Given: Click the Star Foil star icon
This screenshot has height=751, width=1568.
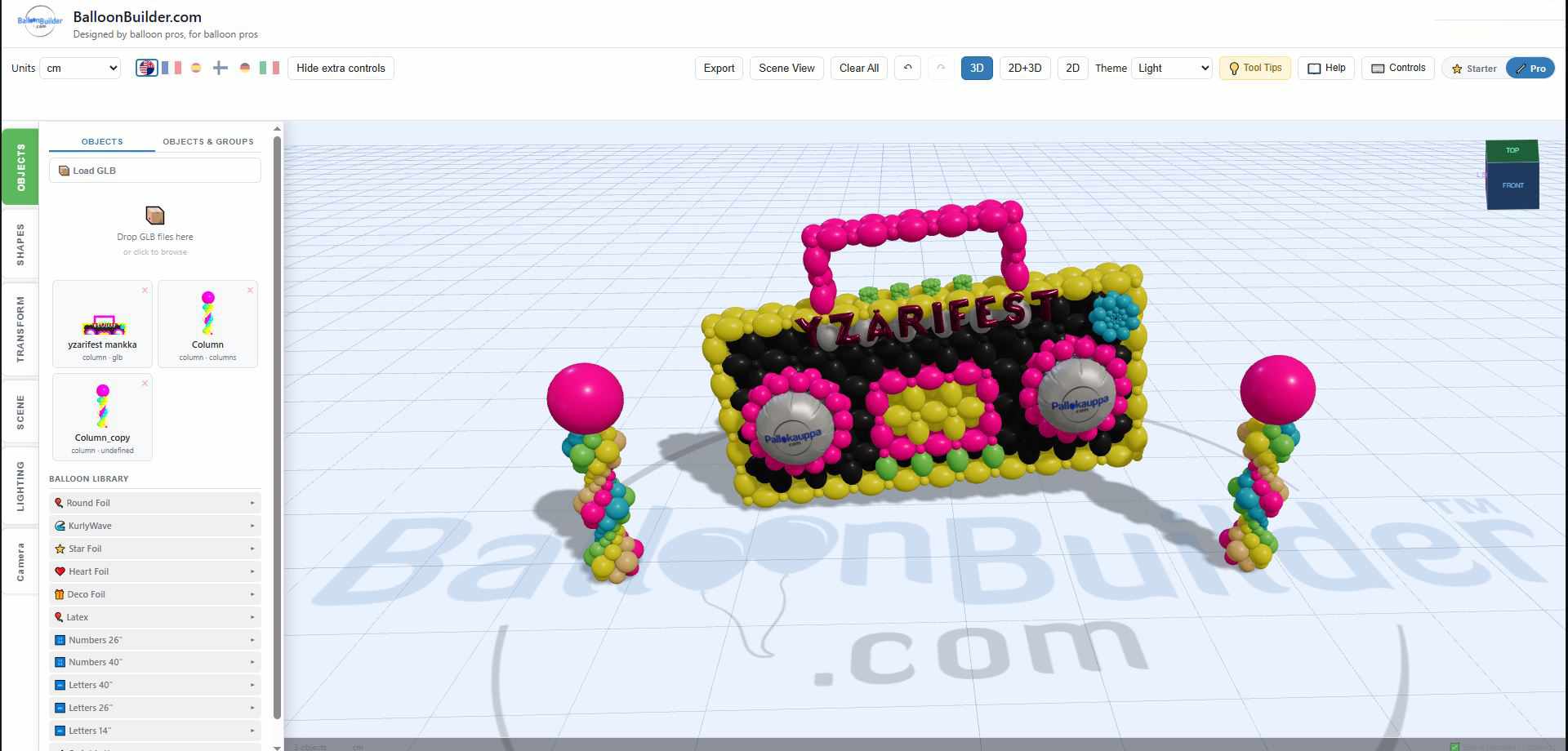Looking at the screenshot, I should (60, 549).
